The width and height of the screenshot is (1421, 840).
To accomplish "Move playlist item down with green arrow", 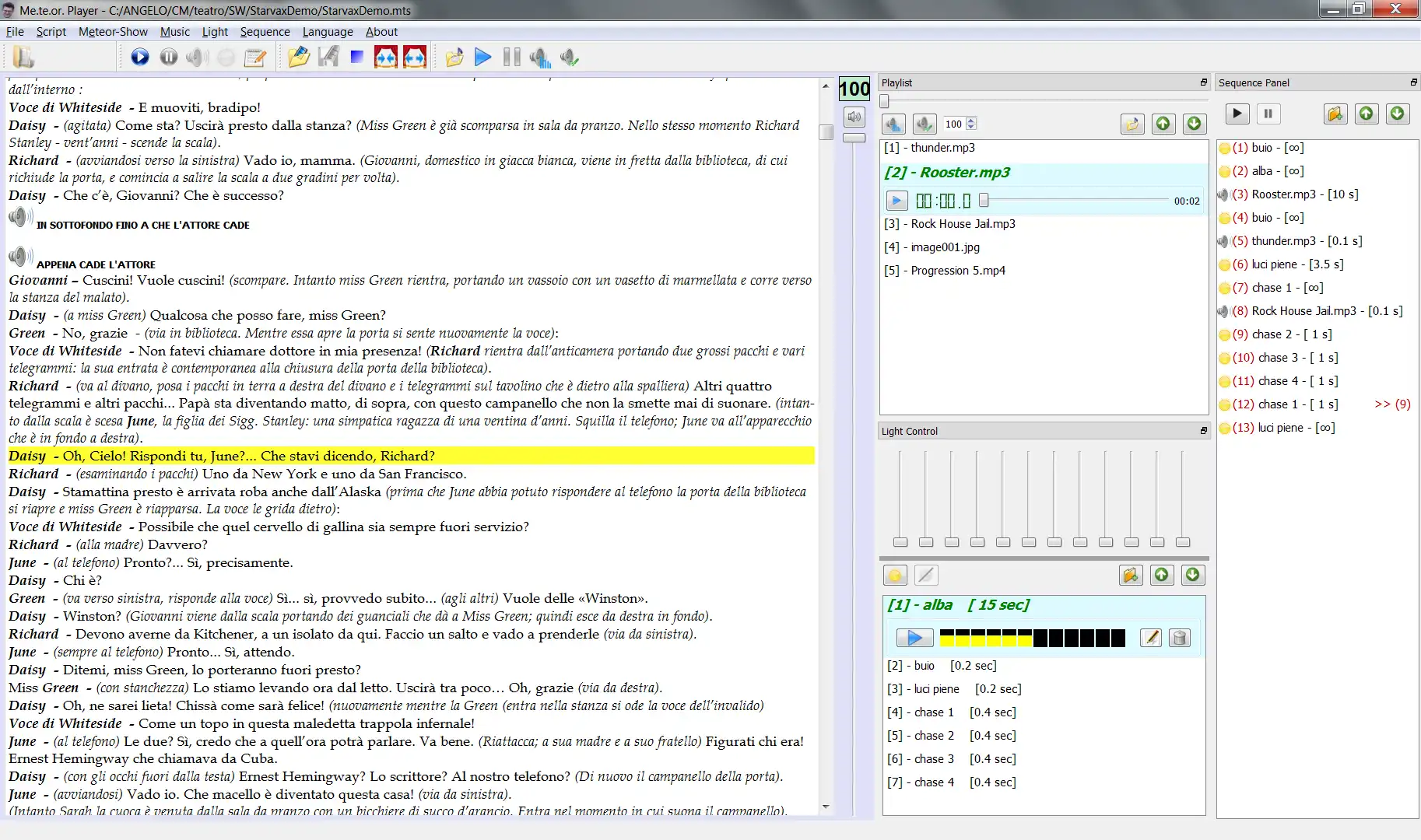I will (1195, 124).
